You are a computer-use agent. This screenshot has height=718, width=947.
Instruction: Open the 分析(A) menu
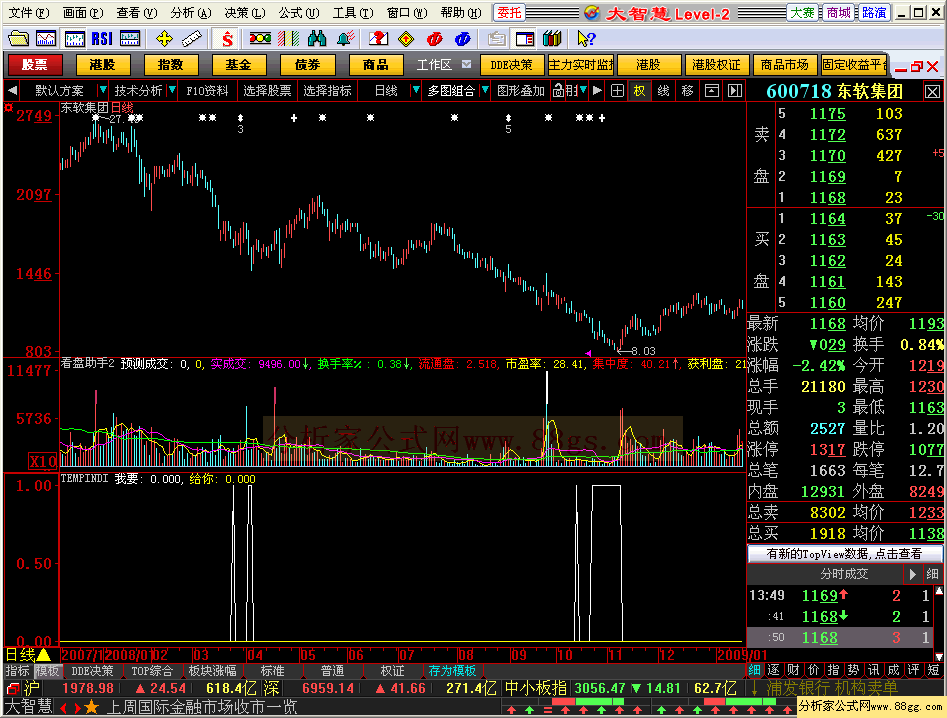point(190,13)
